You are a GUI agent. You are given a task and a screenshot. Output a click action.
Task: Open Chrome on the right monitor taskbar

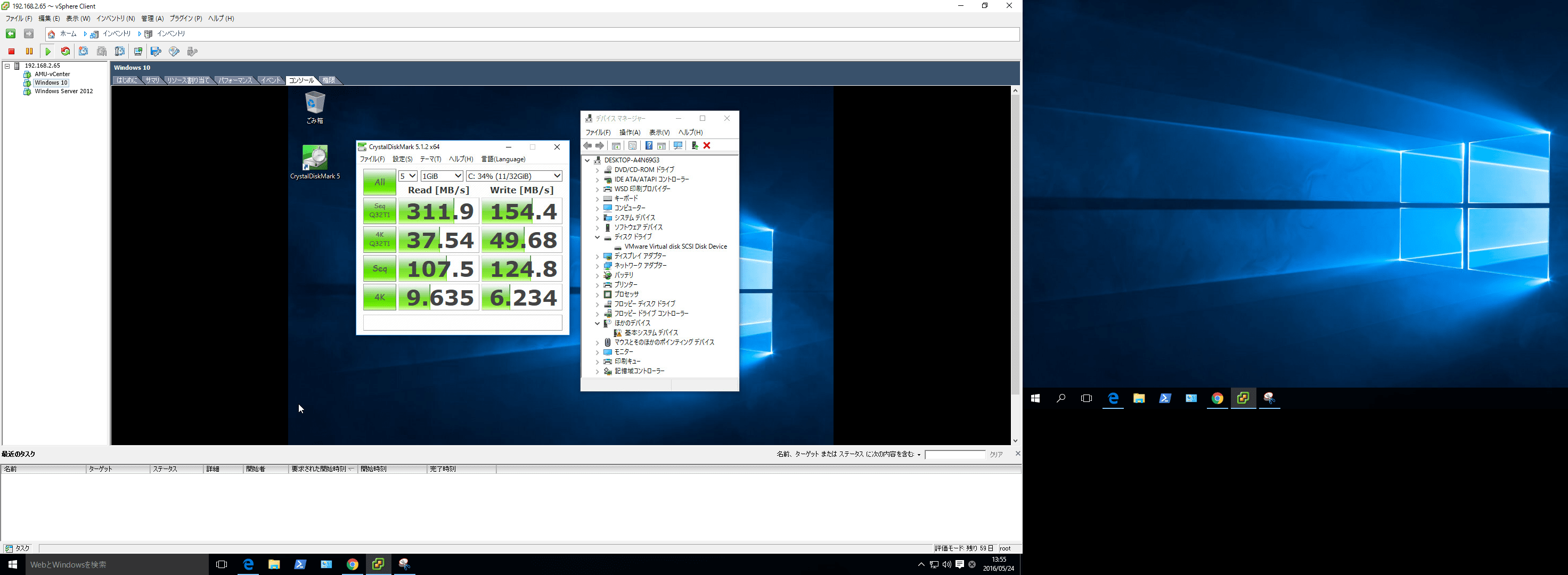(1218, 399)
